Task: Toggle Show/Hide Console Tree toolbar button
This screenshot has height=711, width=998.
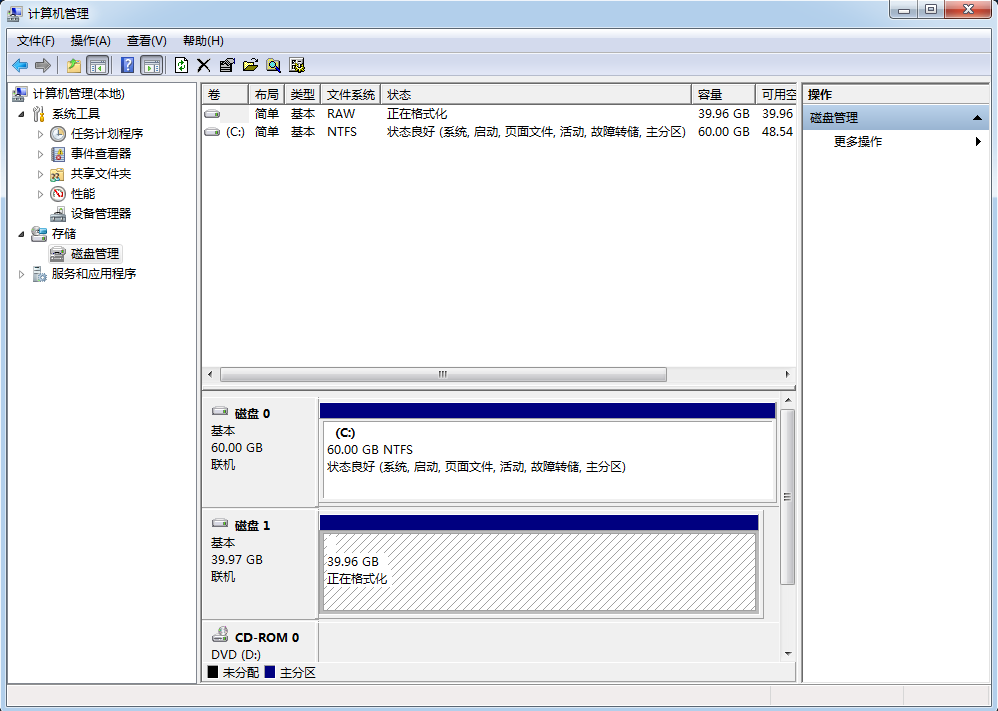Action: (97, 65)
